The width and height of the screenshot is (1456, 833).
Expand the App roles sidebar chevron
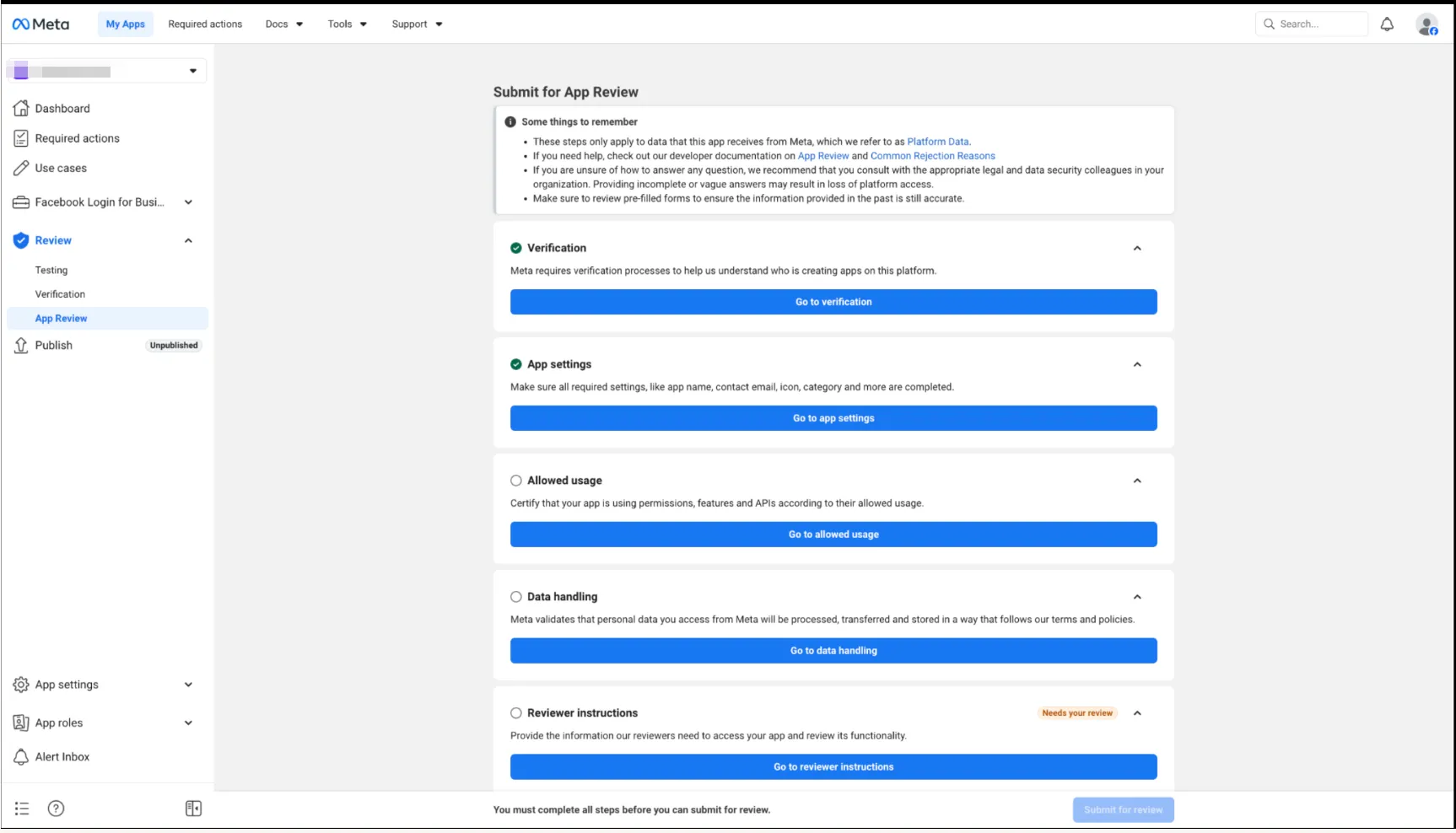tap(188, 723)
